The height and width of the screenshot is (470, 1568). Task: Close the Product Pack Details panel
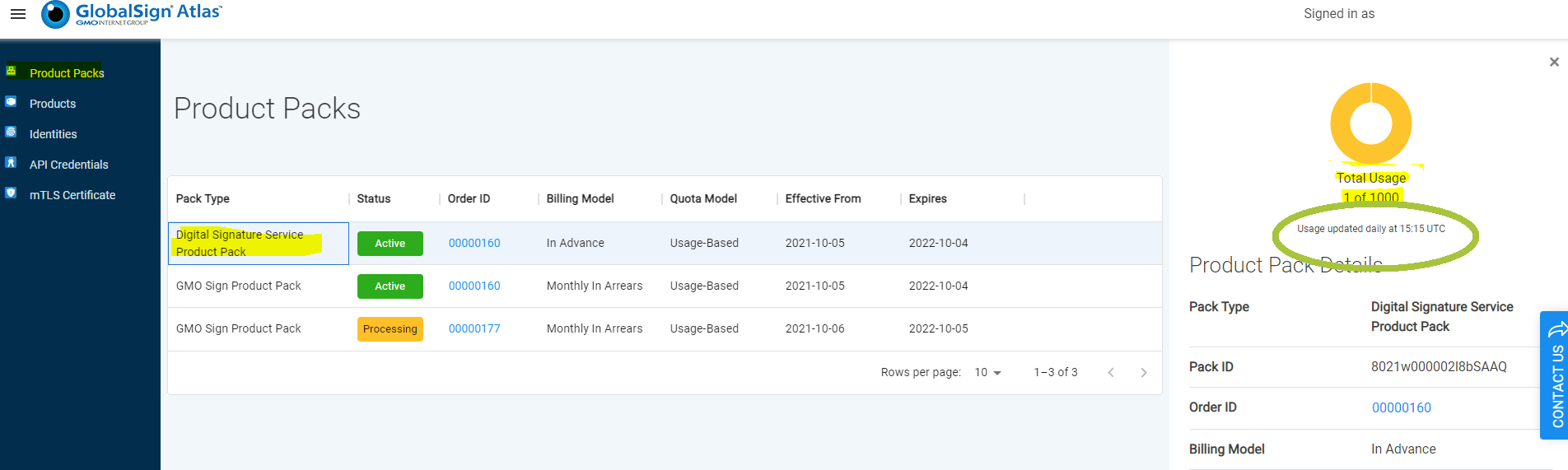point(1554,62)
